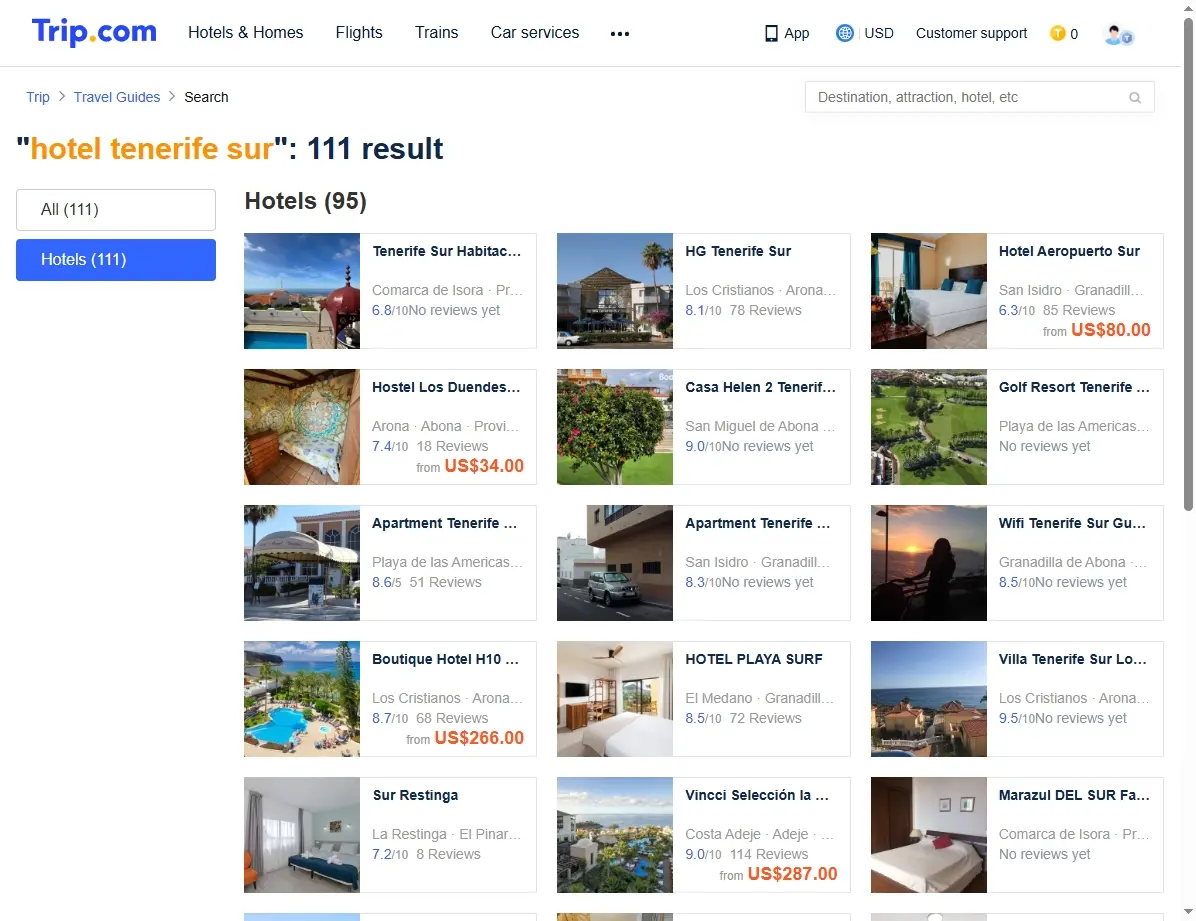The image size is (1196, 921).
Task: Open Boutique Hotel H10 ... title
Action: coord(445,659)
